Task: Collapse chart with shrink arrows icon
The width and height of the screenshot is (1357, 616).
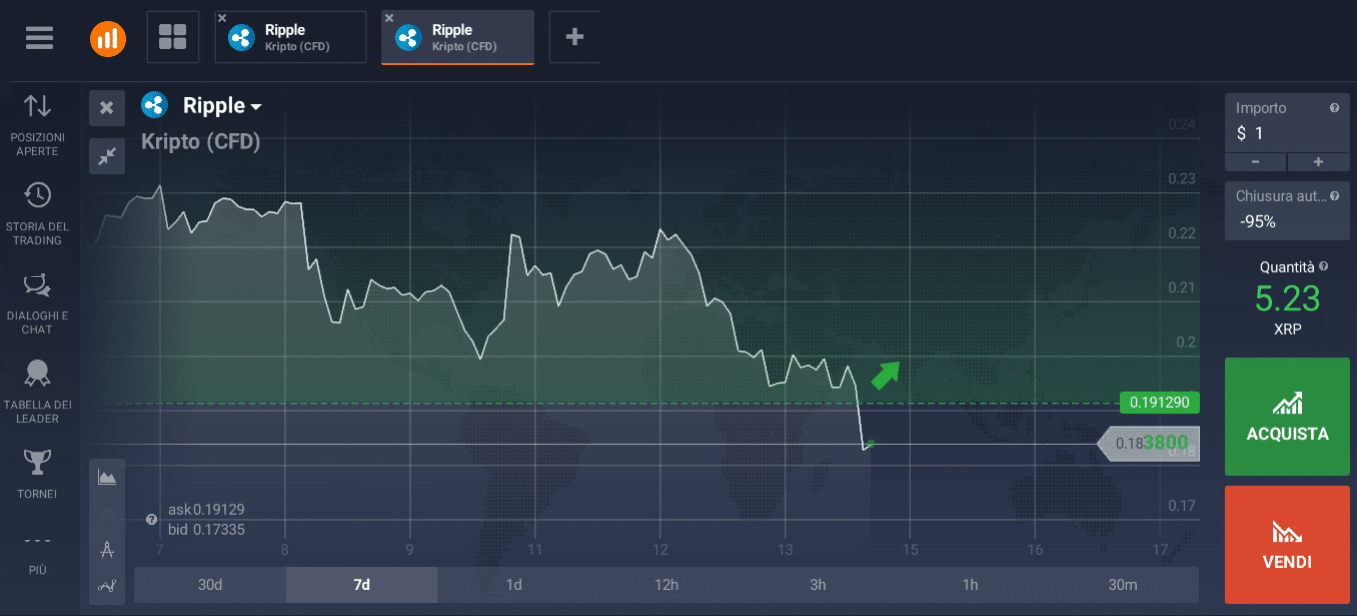Action: tap(107, 156)
